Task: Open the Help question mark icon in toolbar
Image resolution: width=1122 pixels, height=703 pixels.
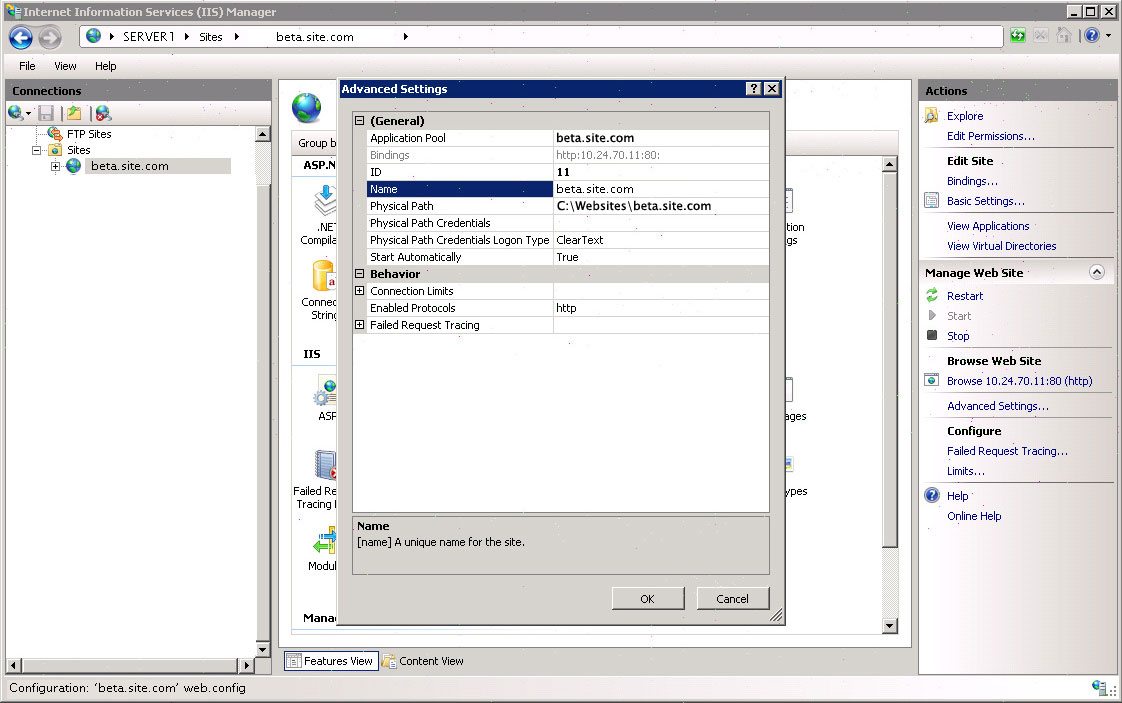Action: click(x=1091, y=35)
